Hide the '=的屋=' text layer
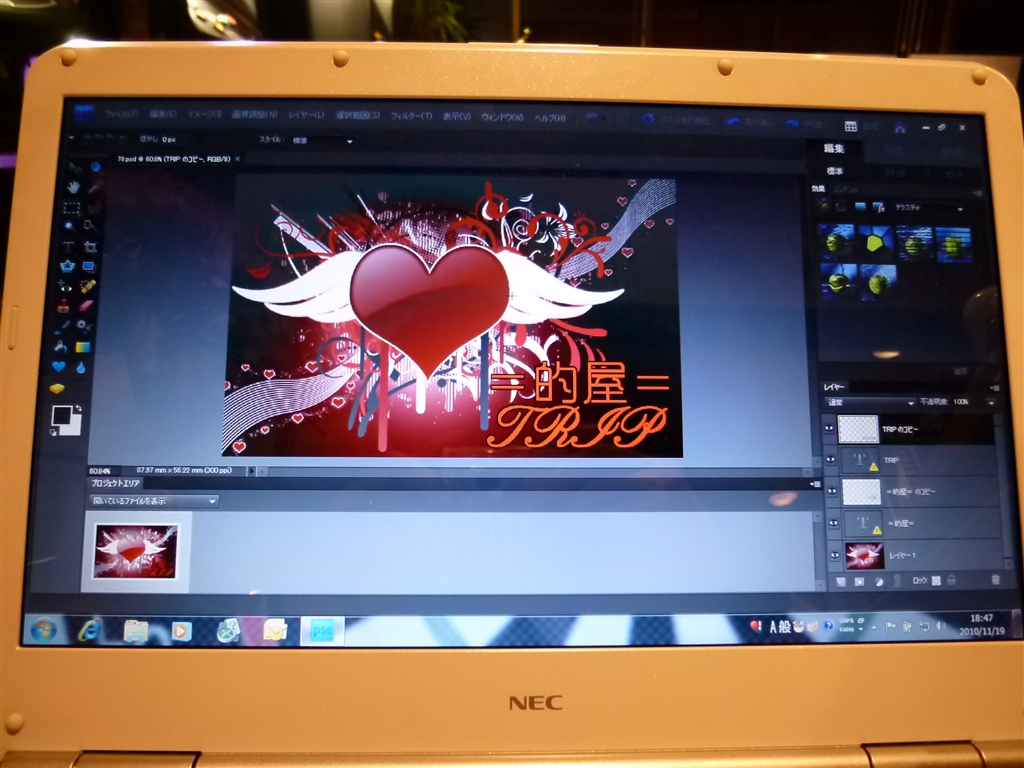This screenshot has height=768, width=1024. tap(833, 523)
